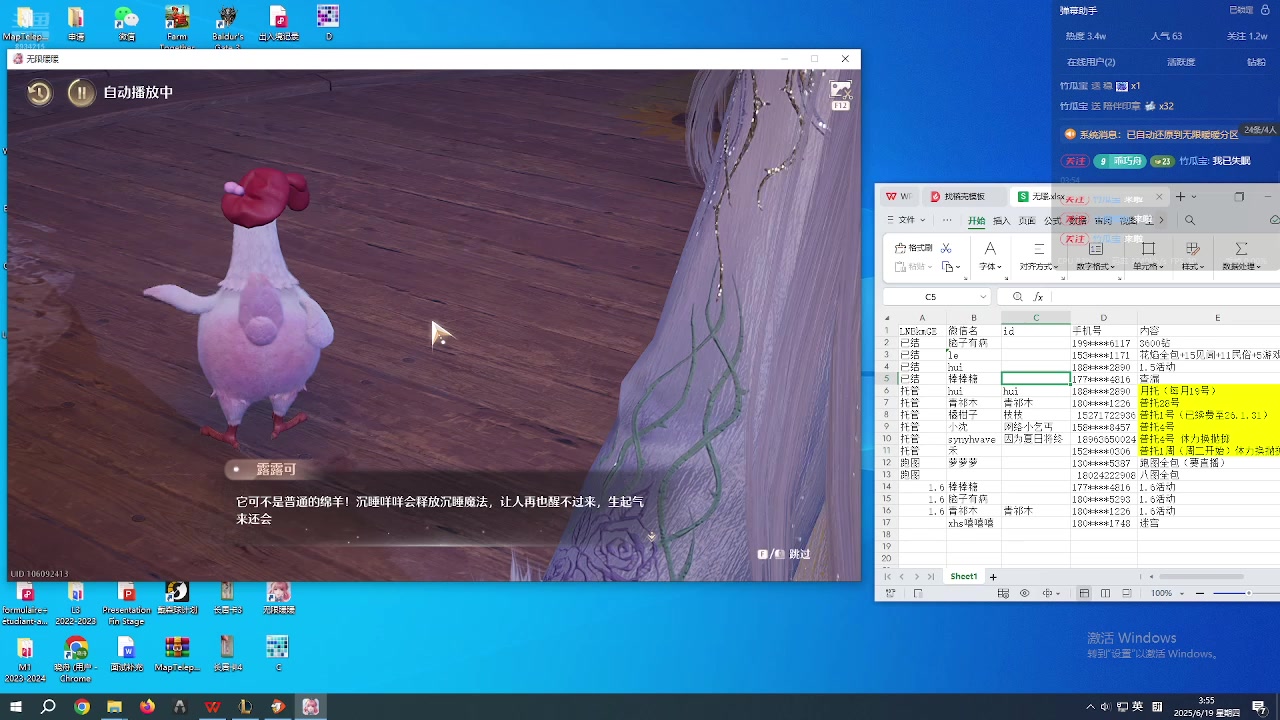Select the 页面 ribbon tab
1280x720 pixels.
tap(1027, 221)
